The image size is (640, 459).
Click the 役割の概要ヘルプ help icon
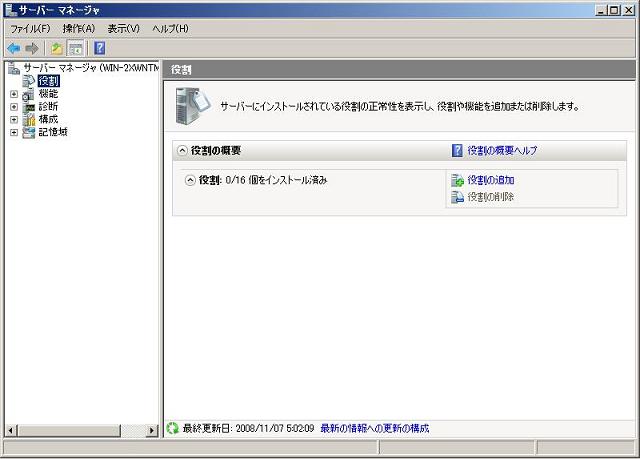[457, 150]
